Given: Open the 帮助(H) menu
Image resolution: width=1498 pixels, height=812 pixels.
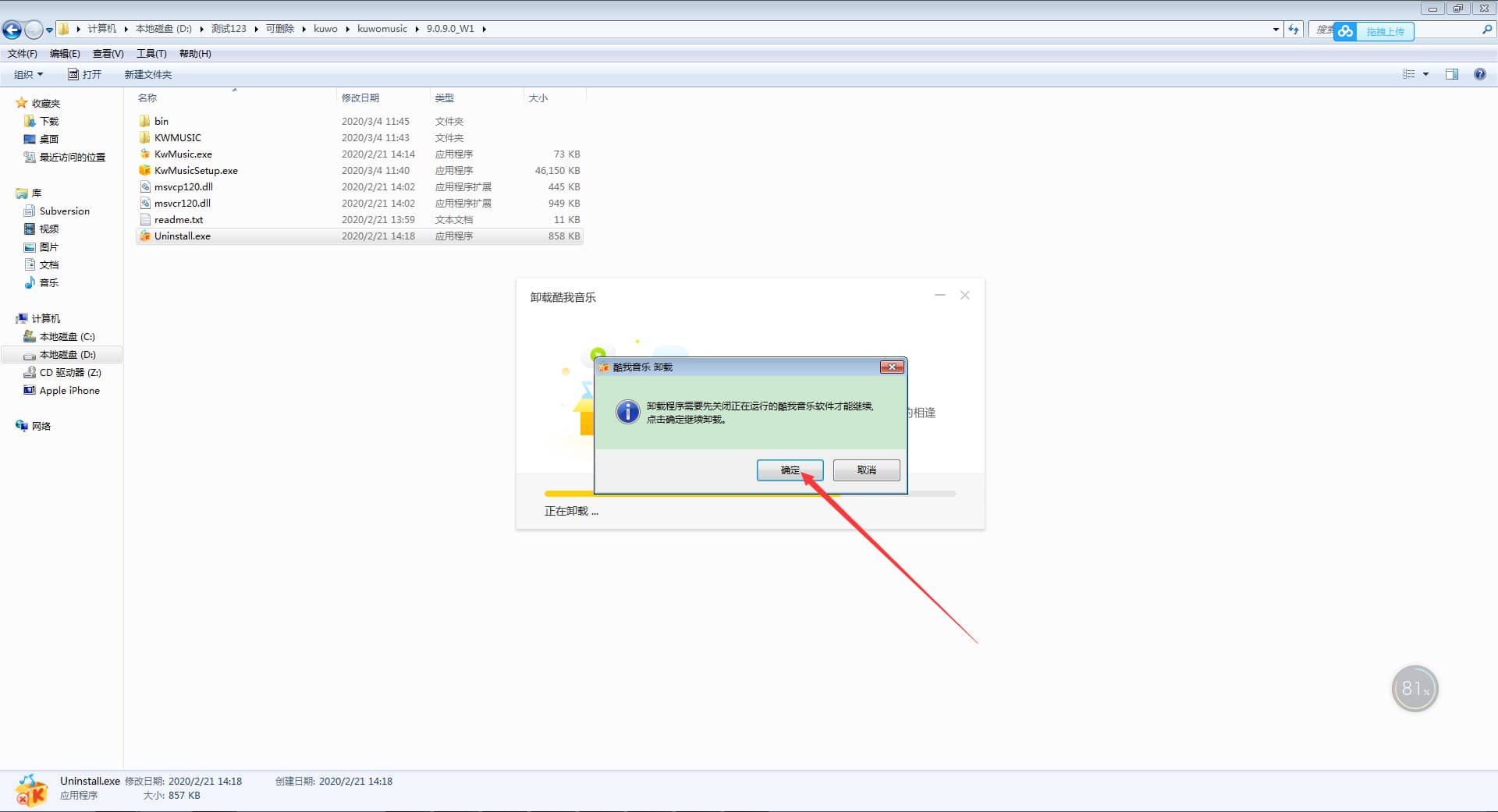Looking at the screenshot, I should [x=194, y=53].
